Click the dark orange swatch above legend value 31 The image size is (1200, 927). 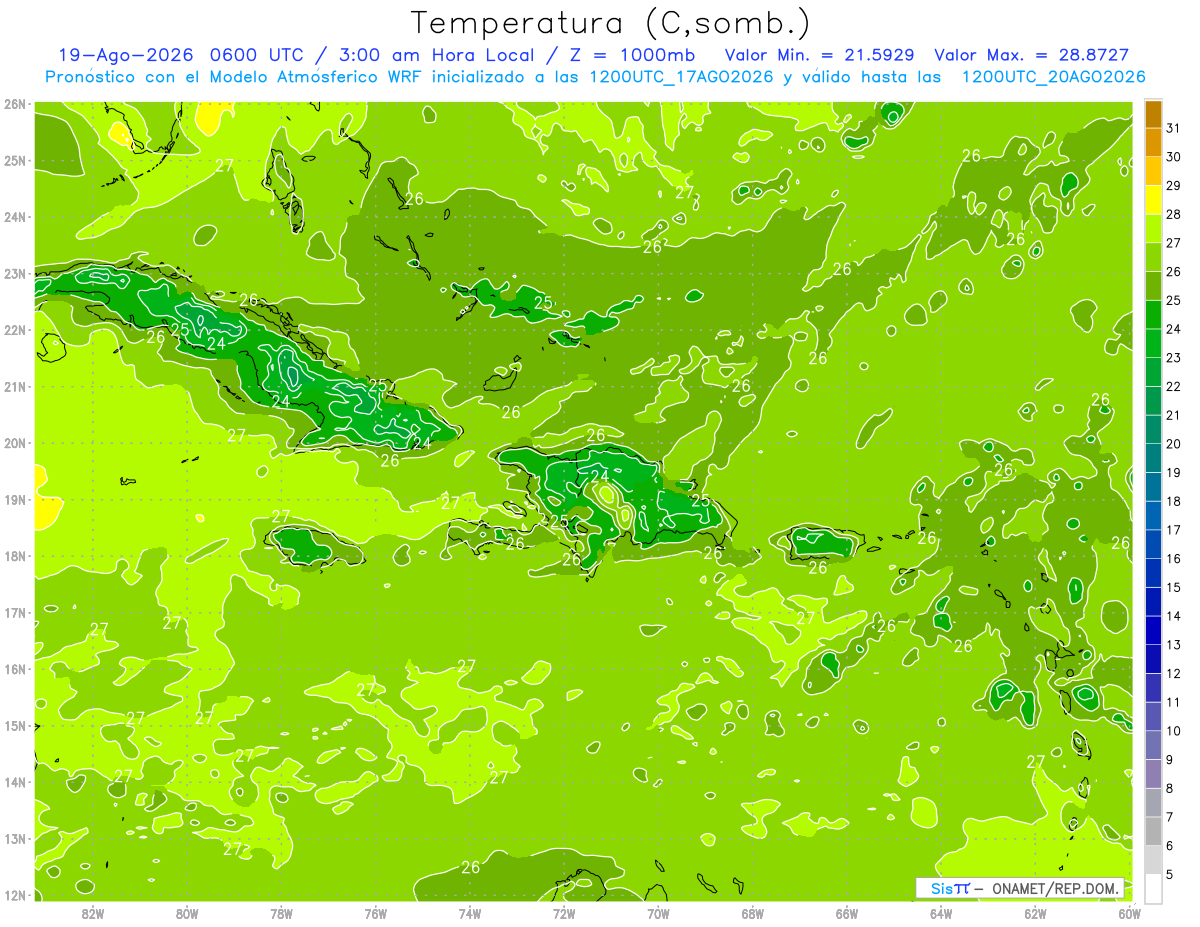pos(1153,114)
